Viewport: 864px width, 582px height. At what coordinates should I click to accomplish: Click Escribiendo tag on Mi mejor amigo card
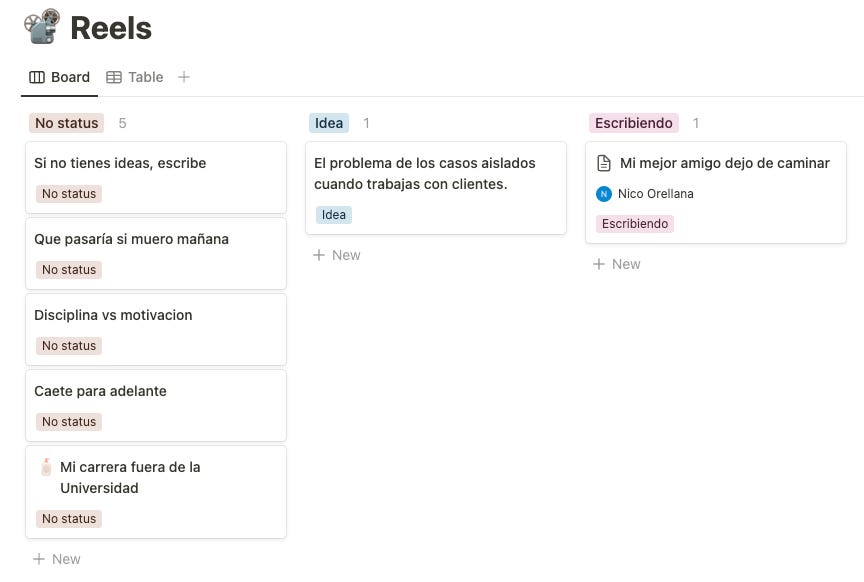point(635,224)
